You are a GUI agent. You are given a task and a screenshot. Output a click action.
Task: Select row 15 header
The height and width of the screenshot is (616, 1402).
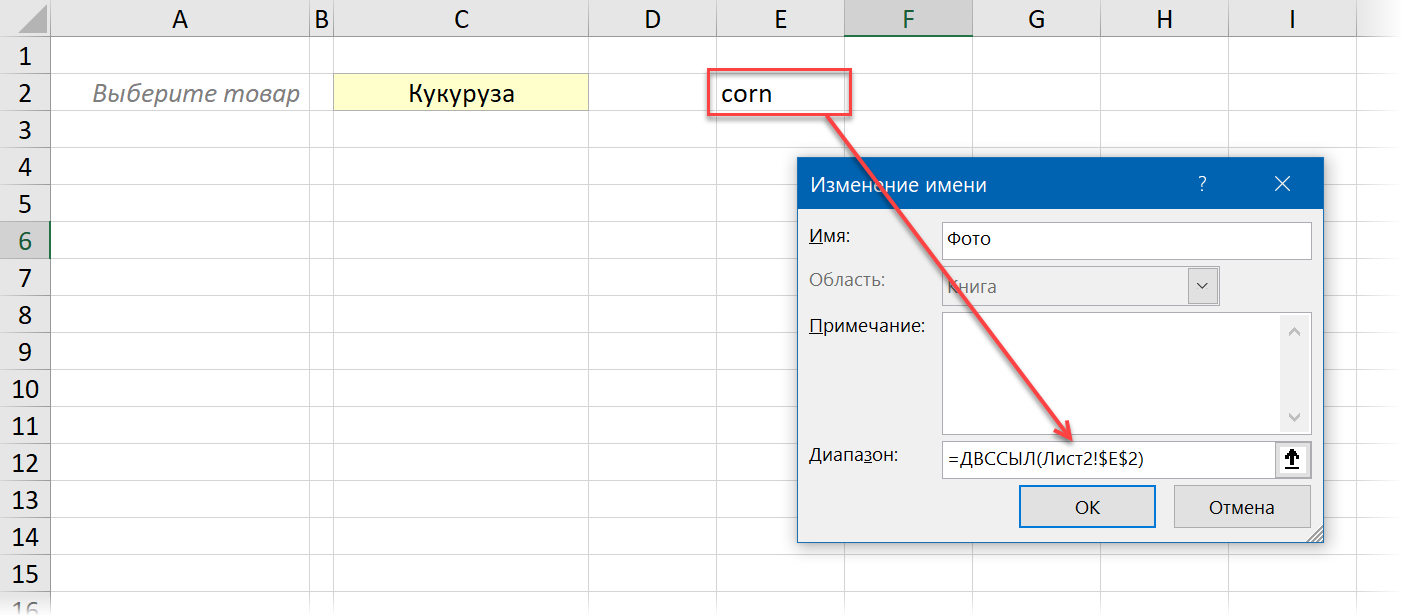click(25, 574)
